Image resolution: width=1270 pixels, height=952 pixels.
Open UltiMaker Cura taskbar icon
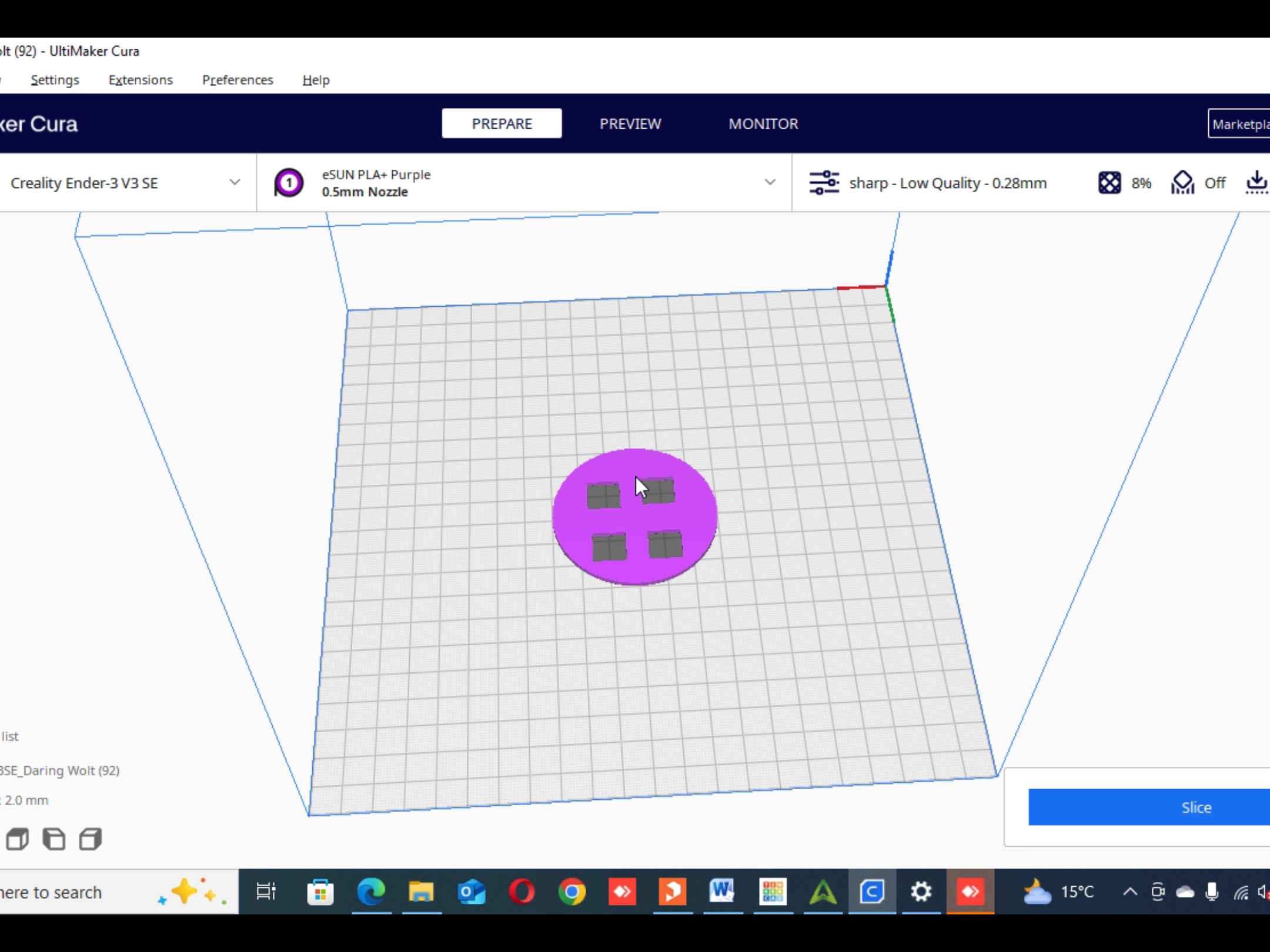click(873, 892)
